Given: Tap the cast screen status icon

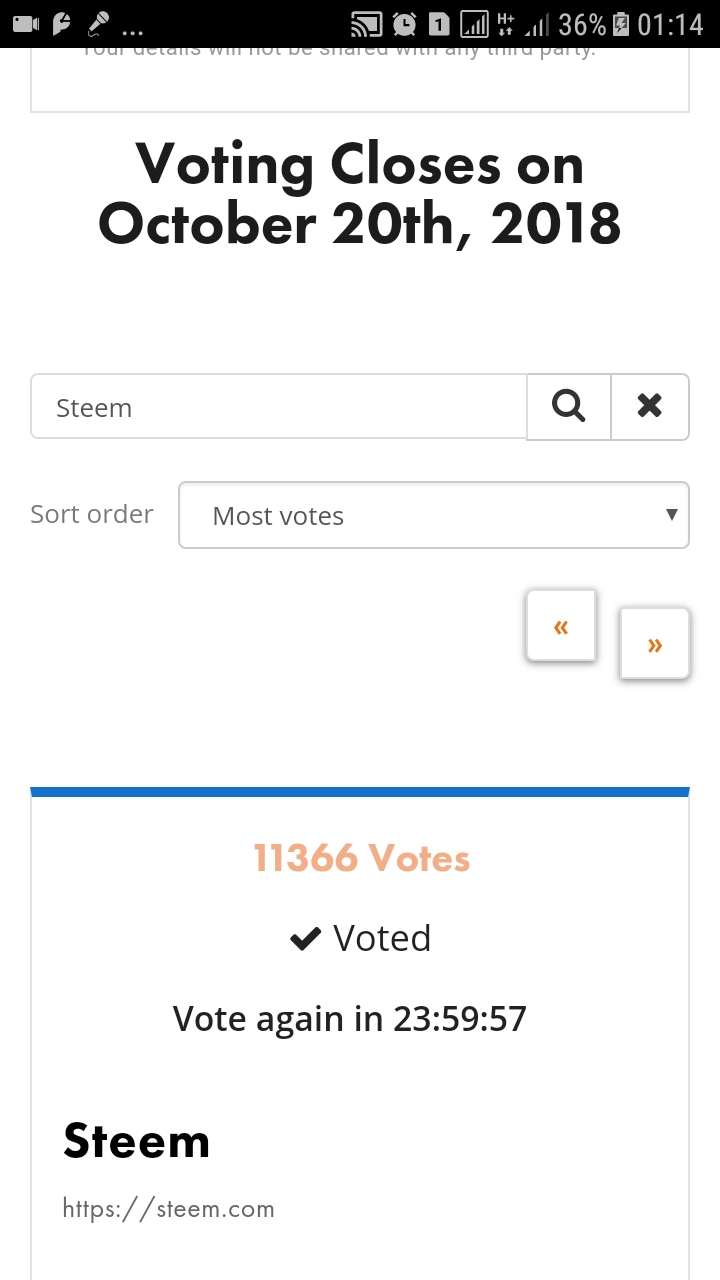Looking at the screenshot, I should click(367, 24).
